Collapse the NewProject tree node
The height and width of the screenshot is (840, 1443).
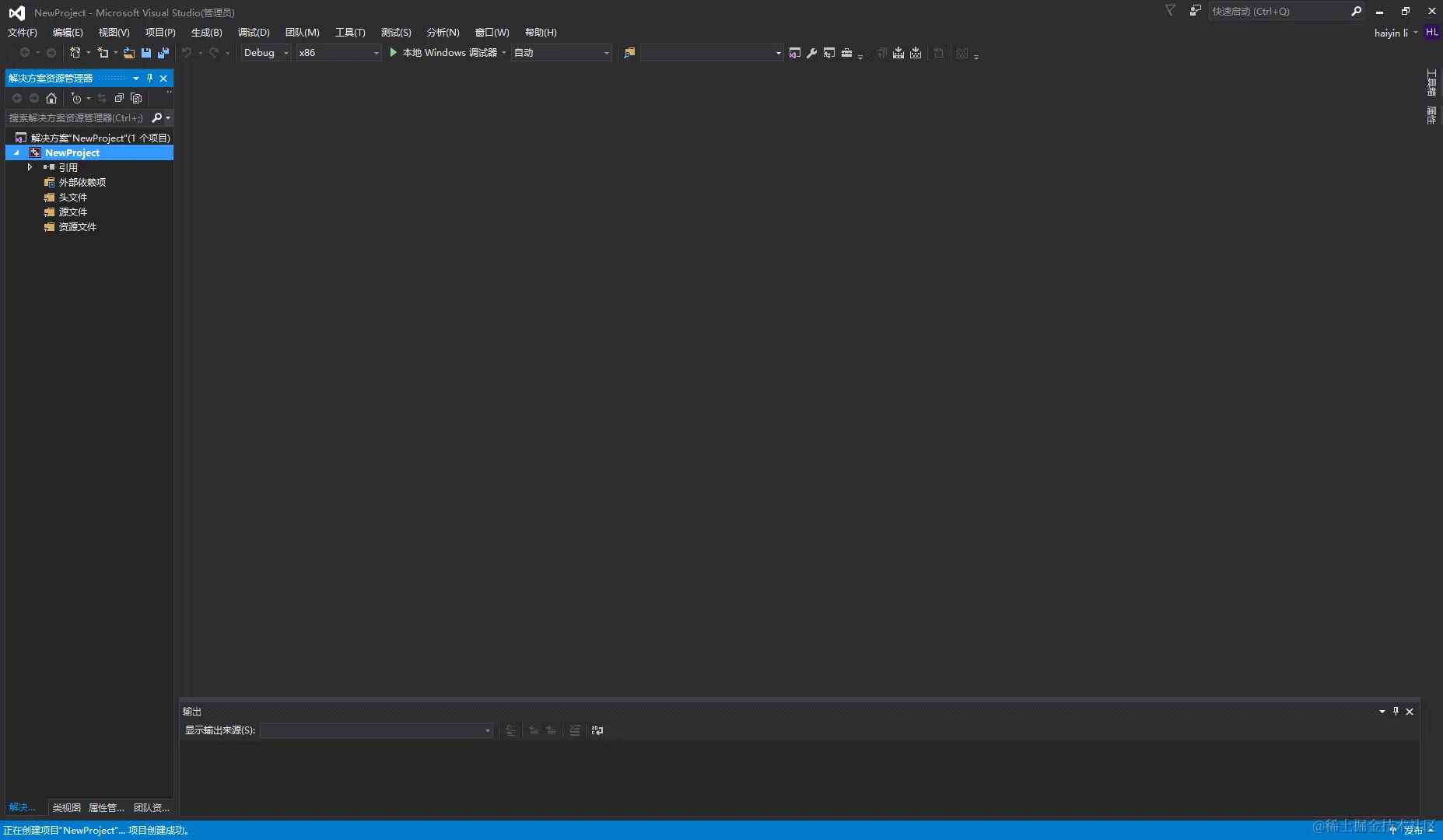point(16,152)
